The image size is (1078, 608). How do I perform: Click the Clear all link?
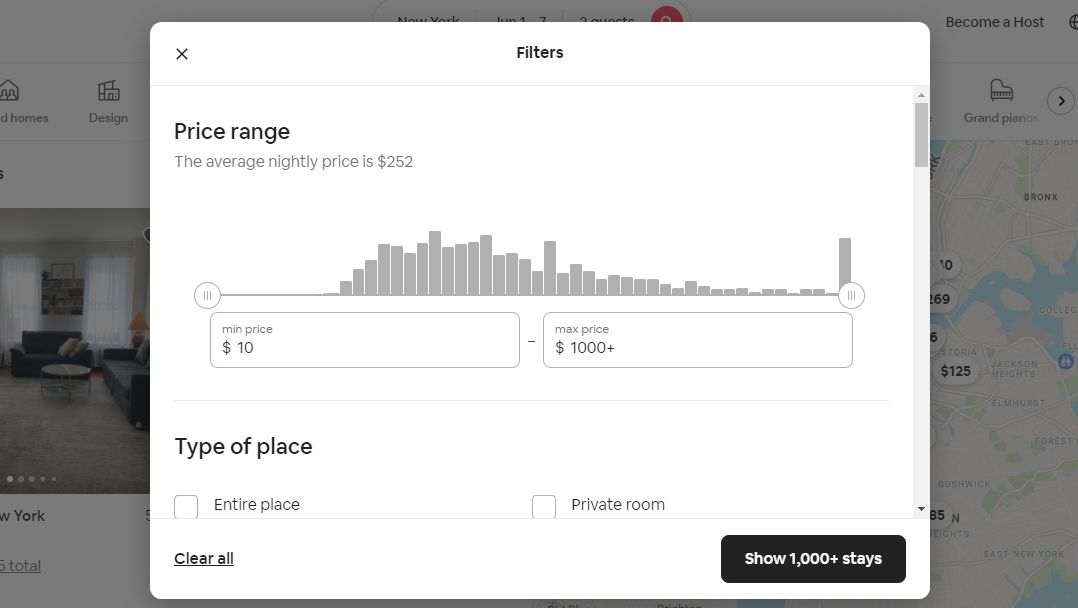(x=204, y=558)
